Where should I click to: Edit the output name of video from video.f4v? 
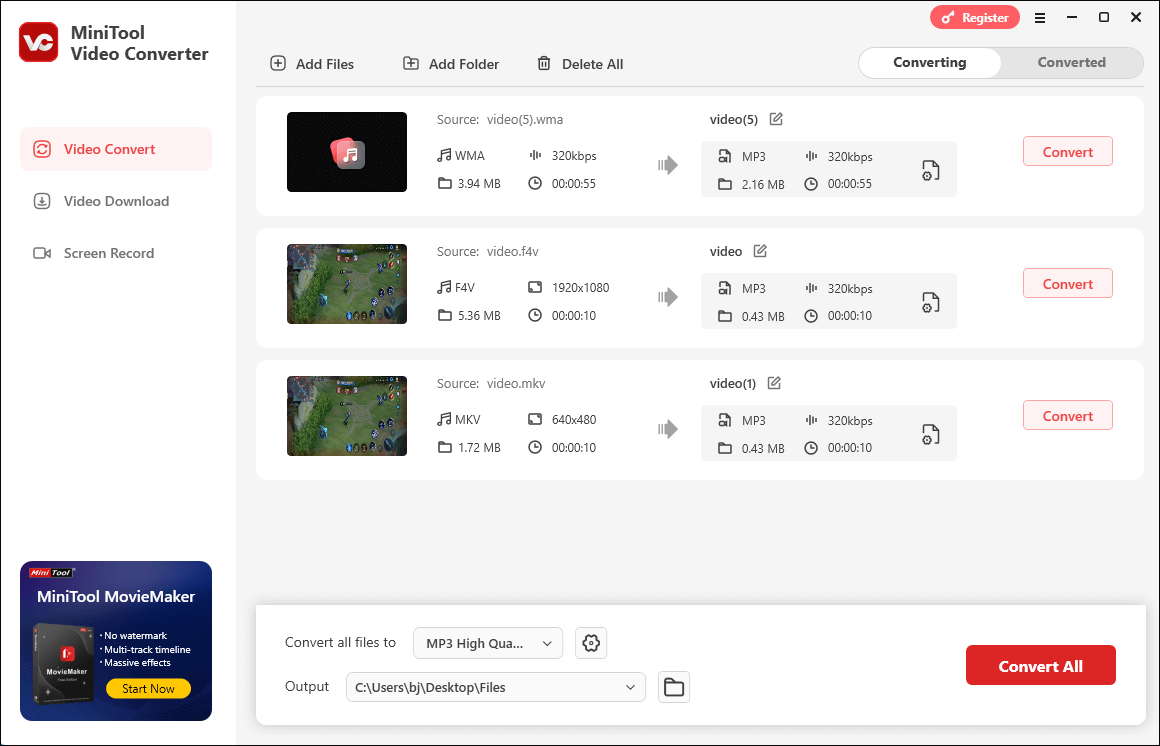[760, 251]
